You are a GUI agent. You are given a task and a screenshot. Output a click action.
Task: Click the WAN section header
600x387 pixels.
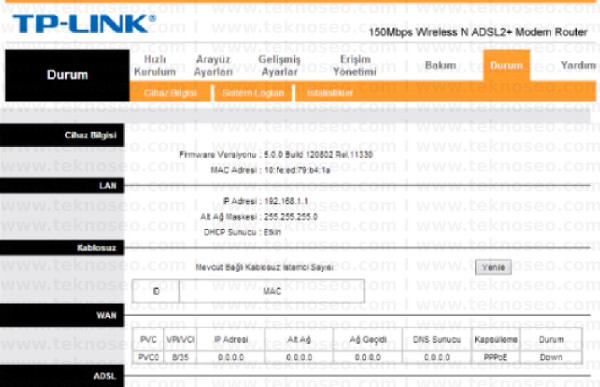pyautogui.click(x=62, y=315)
